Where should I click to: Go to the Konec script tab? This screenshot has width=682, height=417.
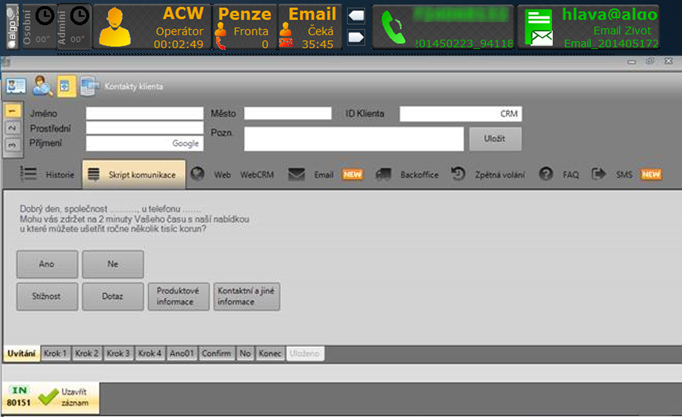(271, 354)
